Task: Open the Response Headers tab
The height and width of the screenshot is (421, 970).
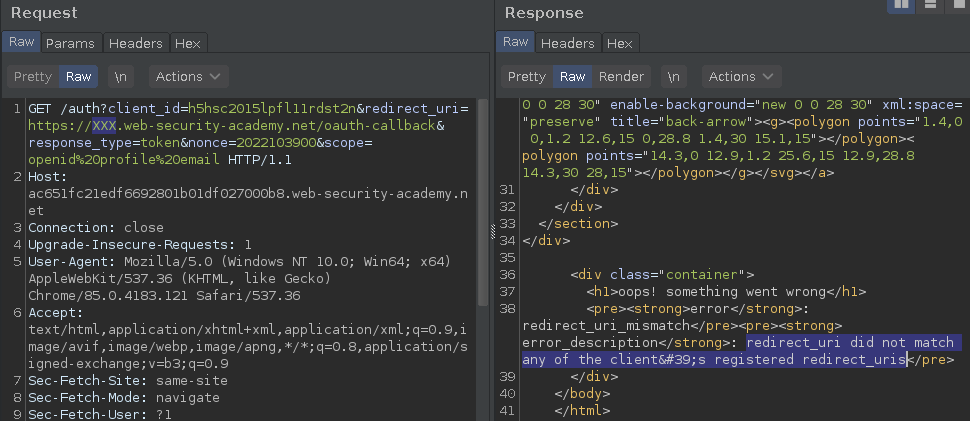Action: click(567, 43)
